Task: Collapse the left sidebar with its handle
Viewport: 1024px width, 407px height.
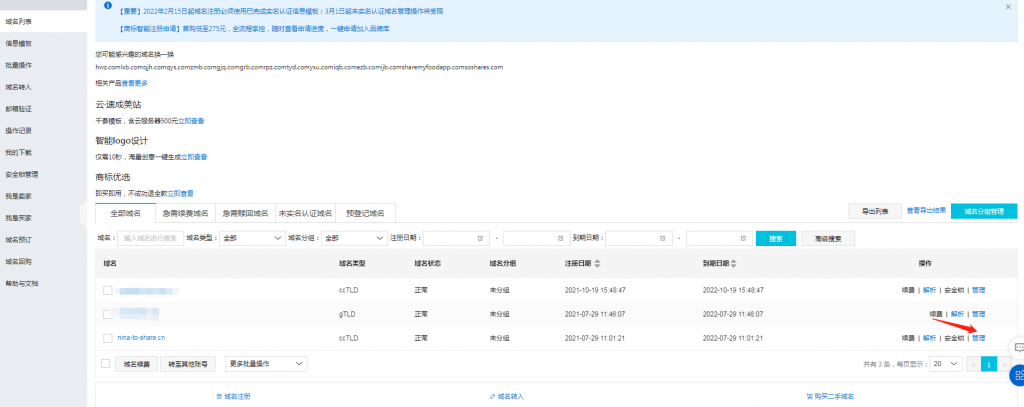Action: (x=84, y=213)
